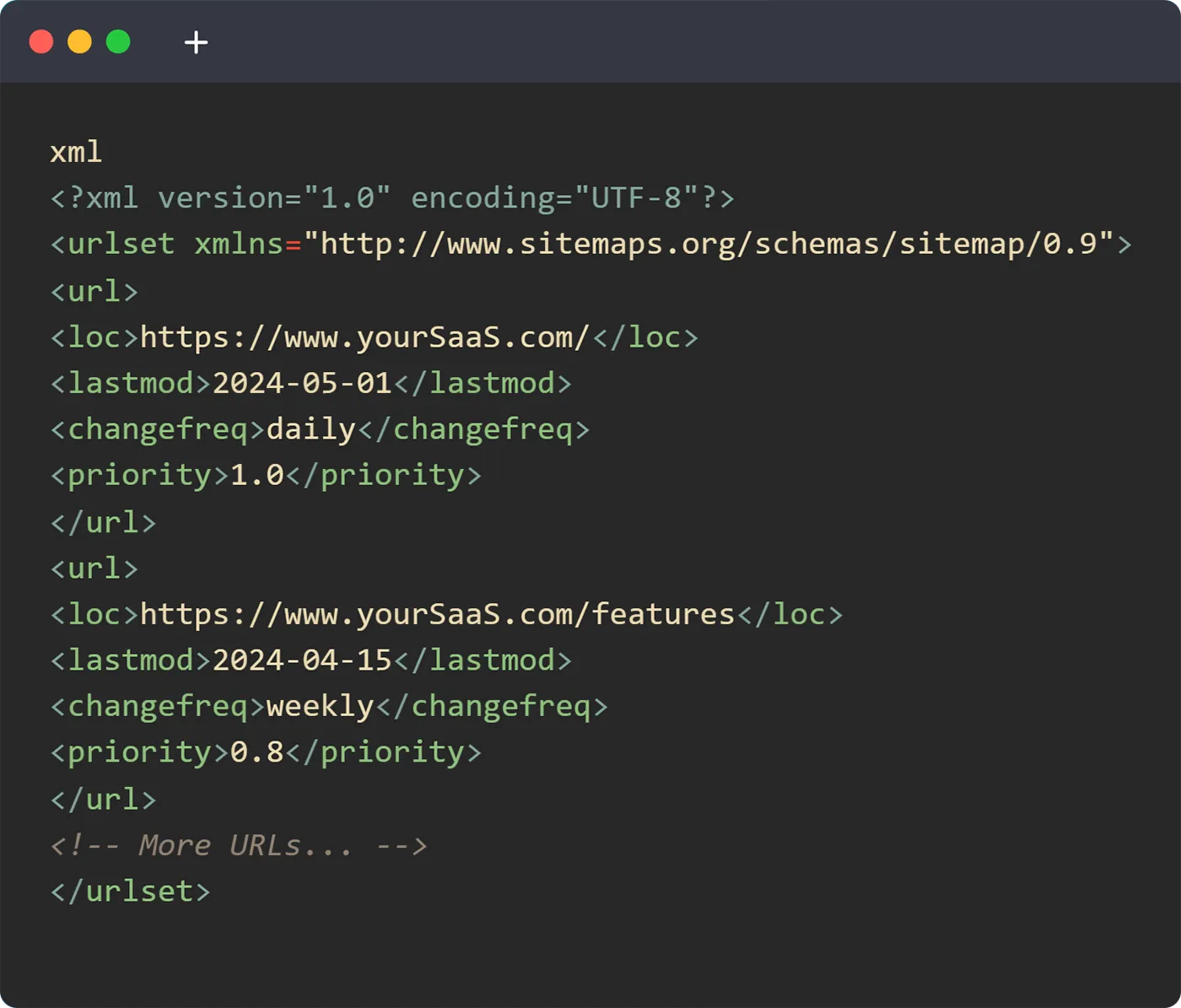Image resolution: width=1181 pixels, height=1008 pixels.
Task: Click the first opening url tag
Action: coord(93,290)
